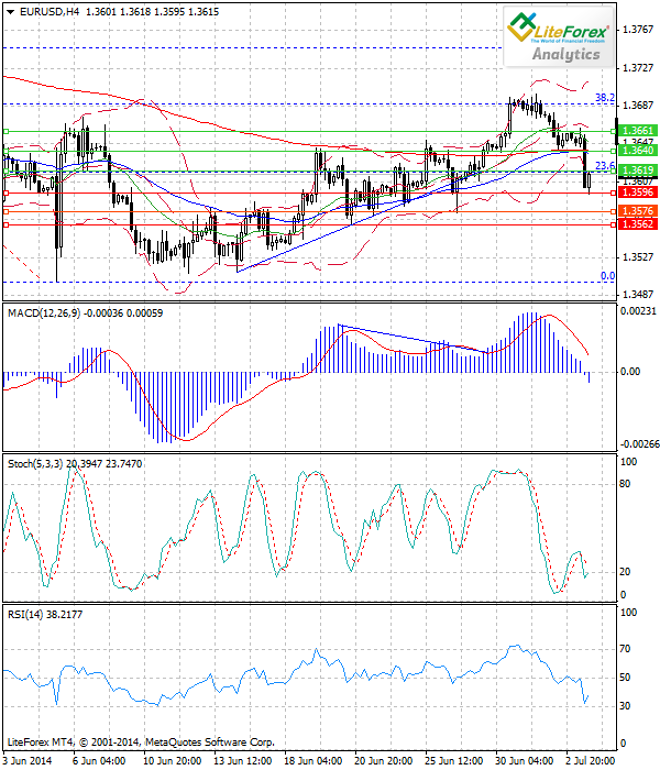The image size is (660, 770).
Task: Click the 18 Jun 04:00 time axis label
Action: pyautogui.click(x=313, y=761)
